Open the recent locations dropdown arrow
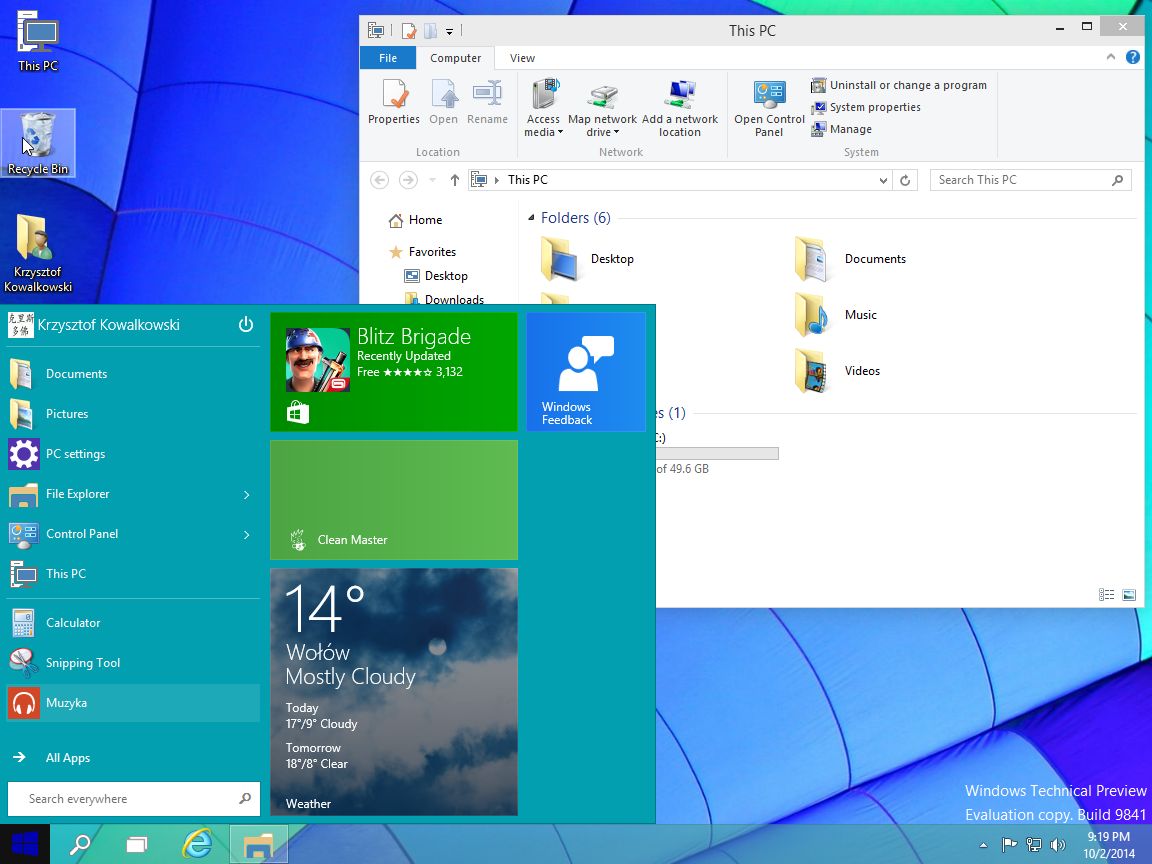 [x=433, y=180]
